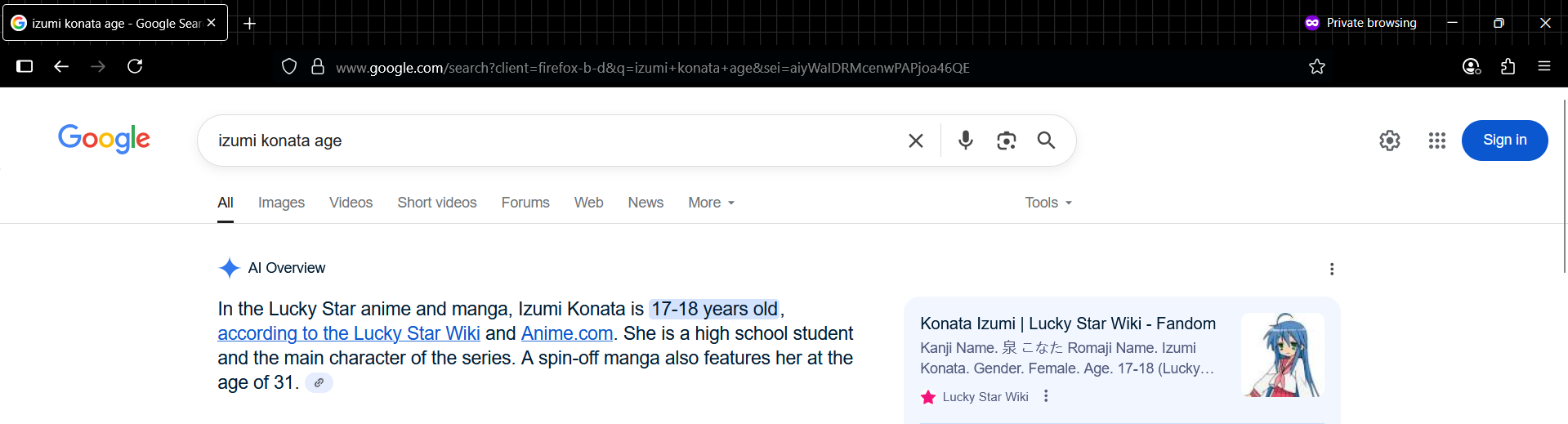Expand the Tools dropdown
The image size is (1568, 424).
pos(1048,203)
